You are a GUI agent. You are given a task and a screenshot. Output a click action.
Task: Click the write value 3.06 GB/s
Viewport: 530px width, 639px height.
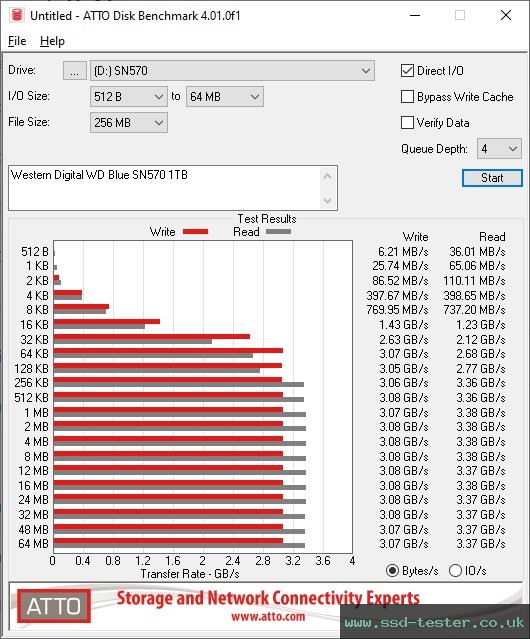point(404,383)
